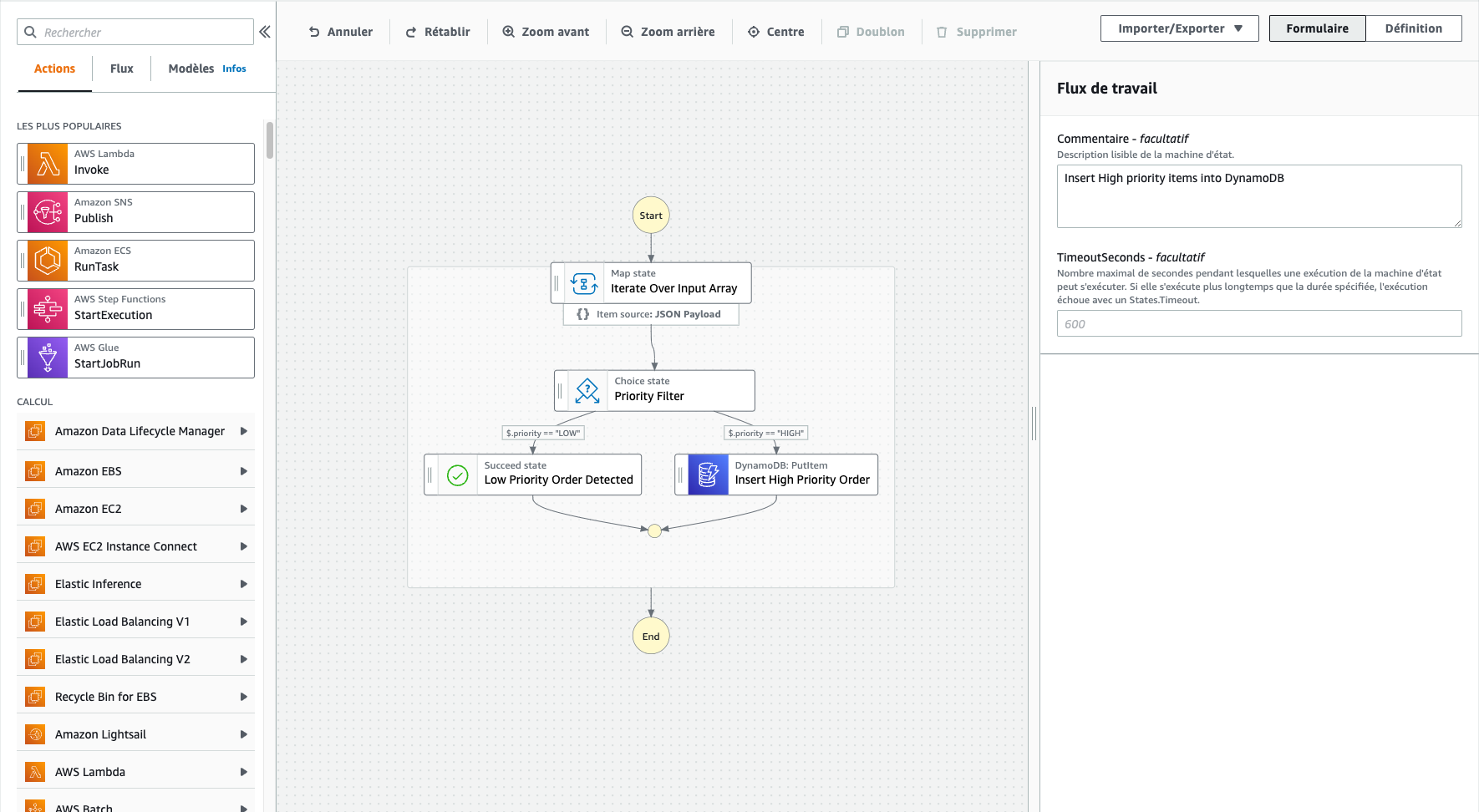1479x812 pixels.
Task: Click Centre to center the canvas
Action: point(775,32)
